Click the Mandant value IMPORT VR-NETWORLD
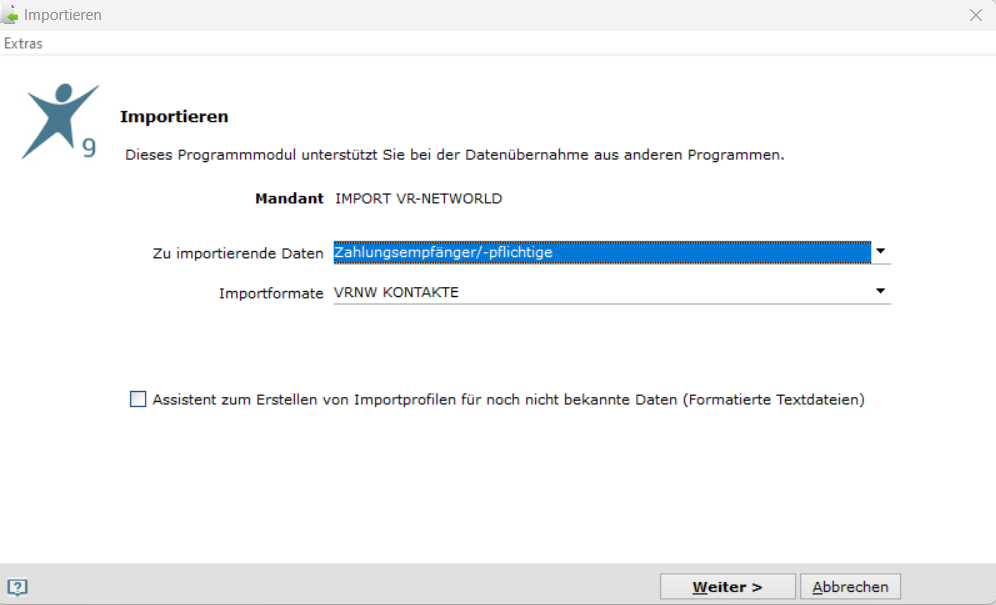 419,198
